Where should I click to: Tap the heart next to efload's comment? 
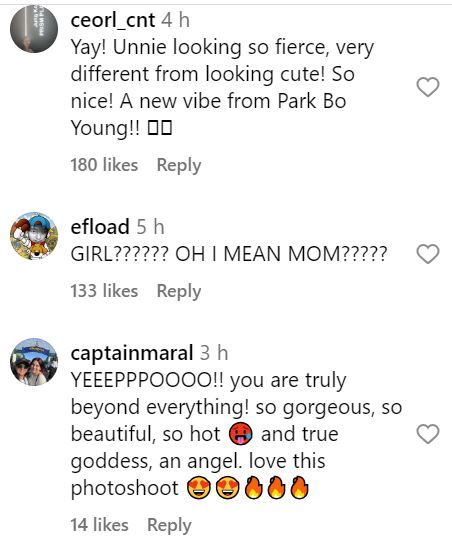(428, 254)
